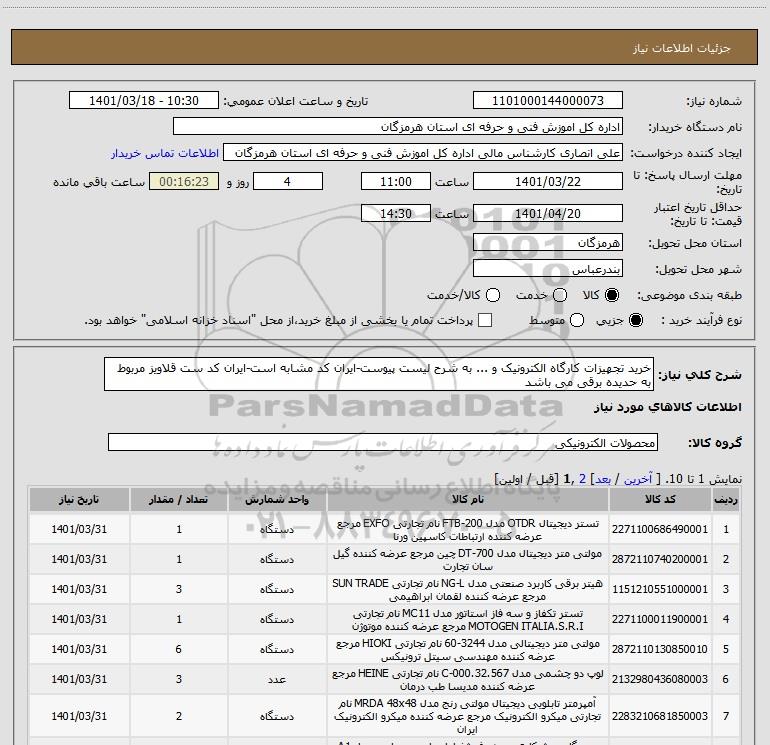Click the MRDA 48x48 ammeter item name
Screen dimensions: 770x745
tap(468, 717)
